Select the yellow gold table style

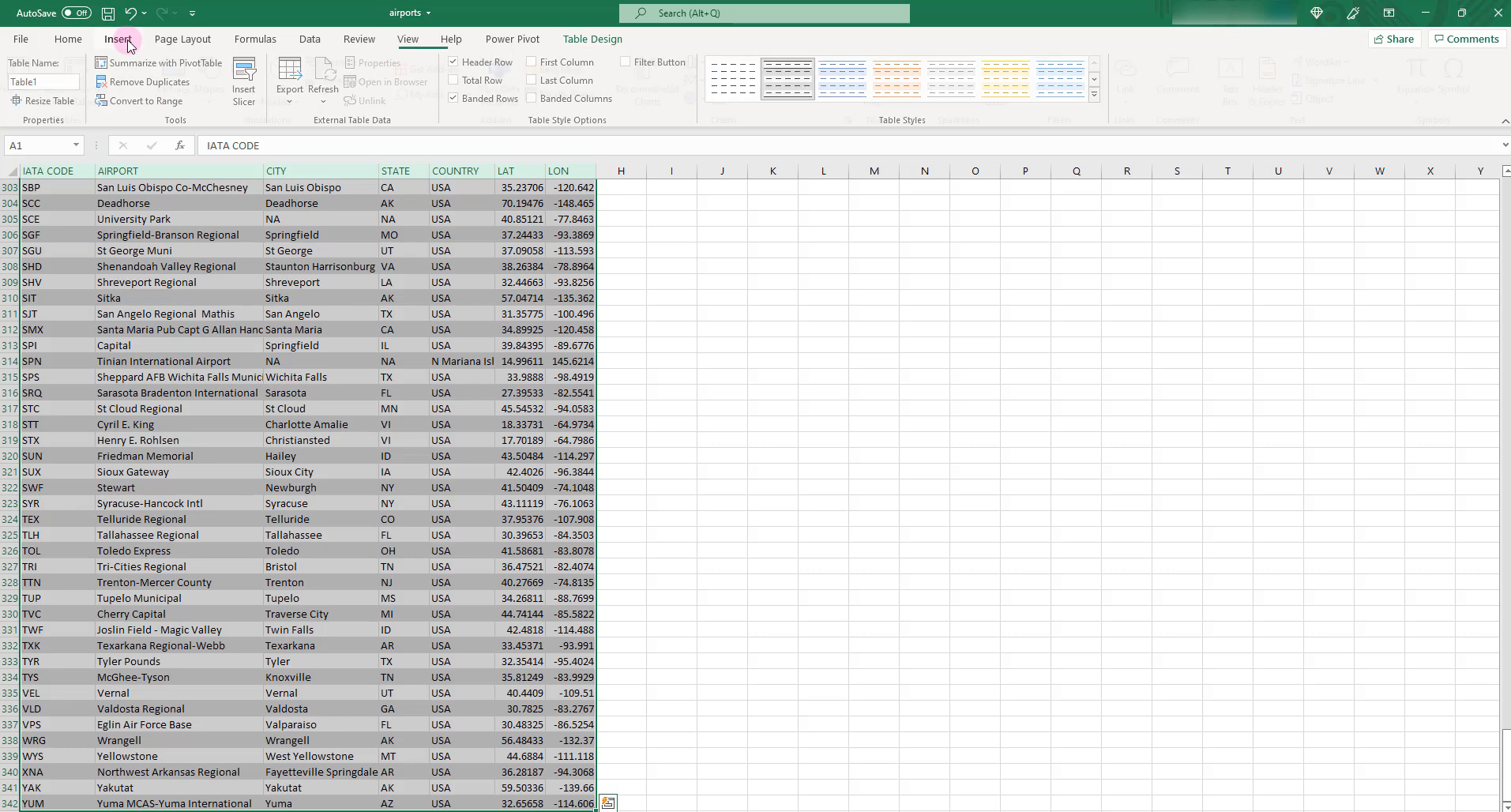pyautogui.click(x=1005, y=78)
